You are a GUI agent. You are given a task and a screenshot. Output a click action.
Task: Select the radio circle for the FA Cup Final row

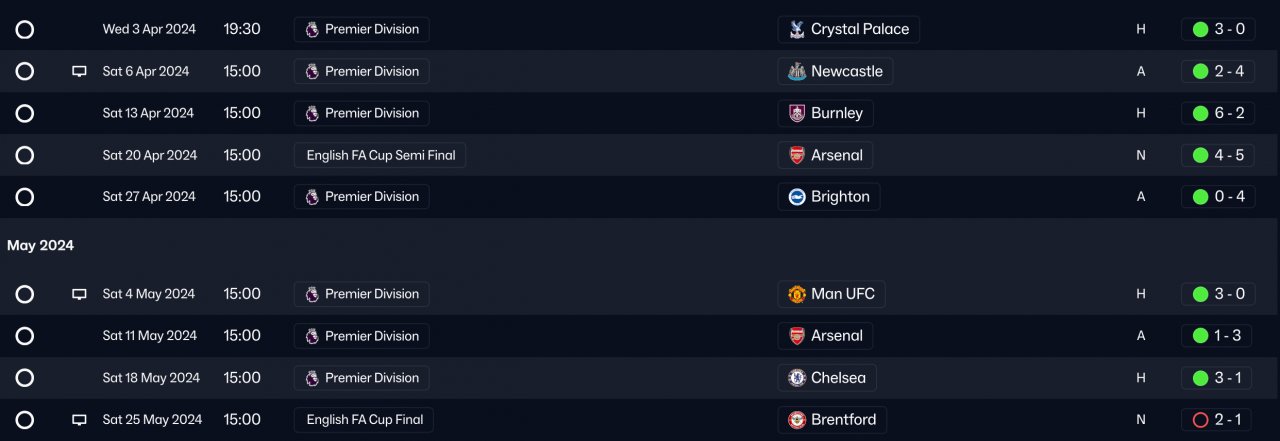click(x=25, y=420)
